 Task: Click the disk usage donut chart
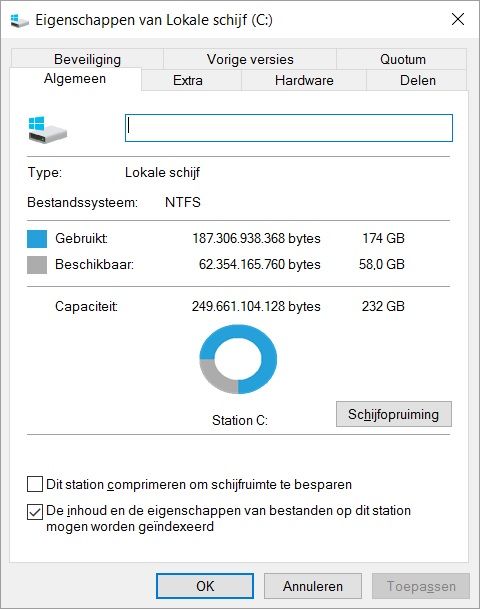tap(238, 359)
